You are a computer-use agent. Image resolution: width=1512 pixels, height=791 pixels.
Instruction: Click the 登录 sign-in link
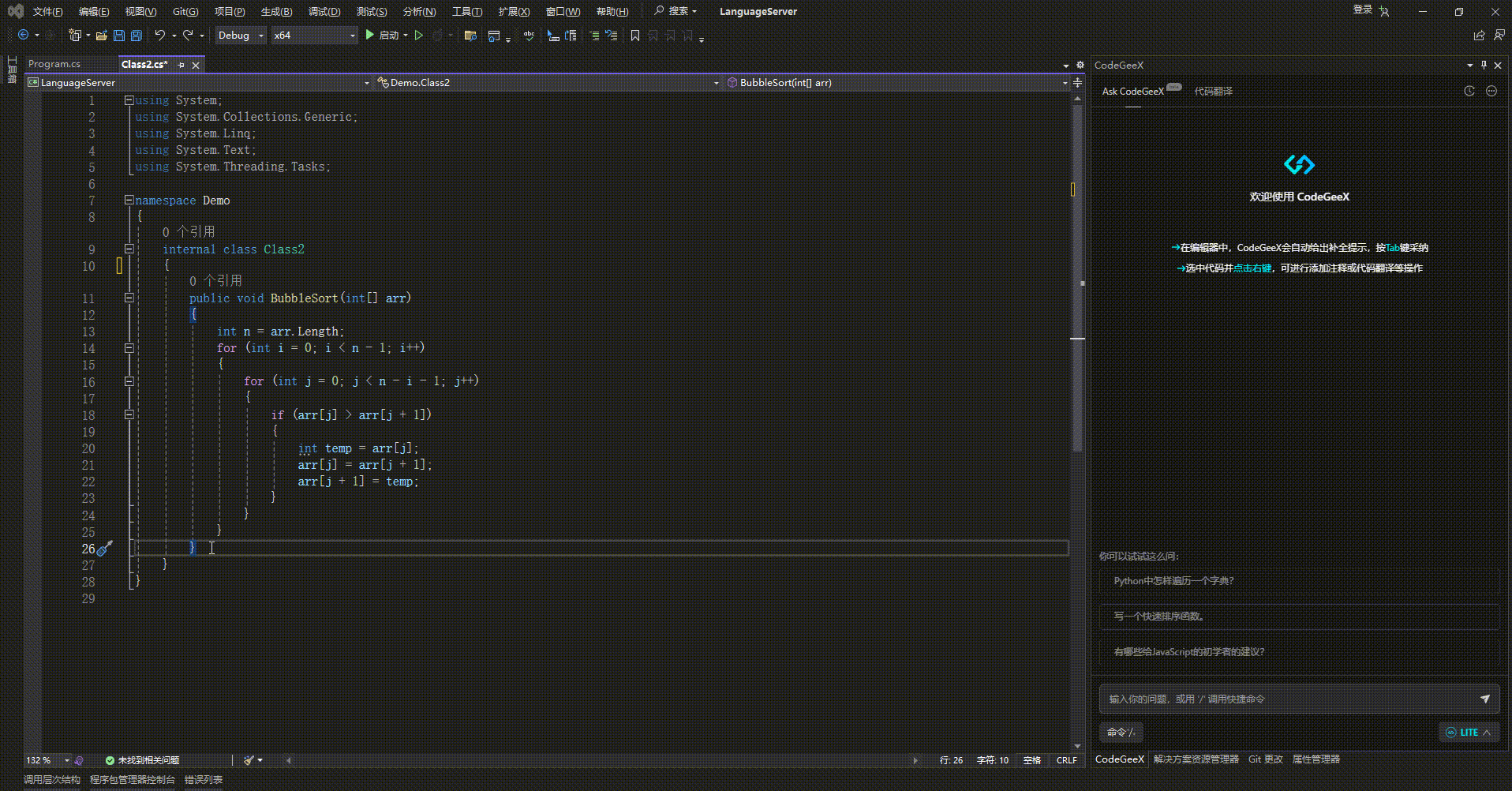click(x=1363, y=10)
